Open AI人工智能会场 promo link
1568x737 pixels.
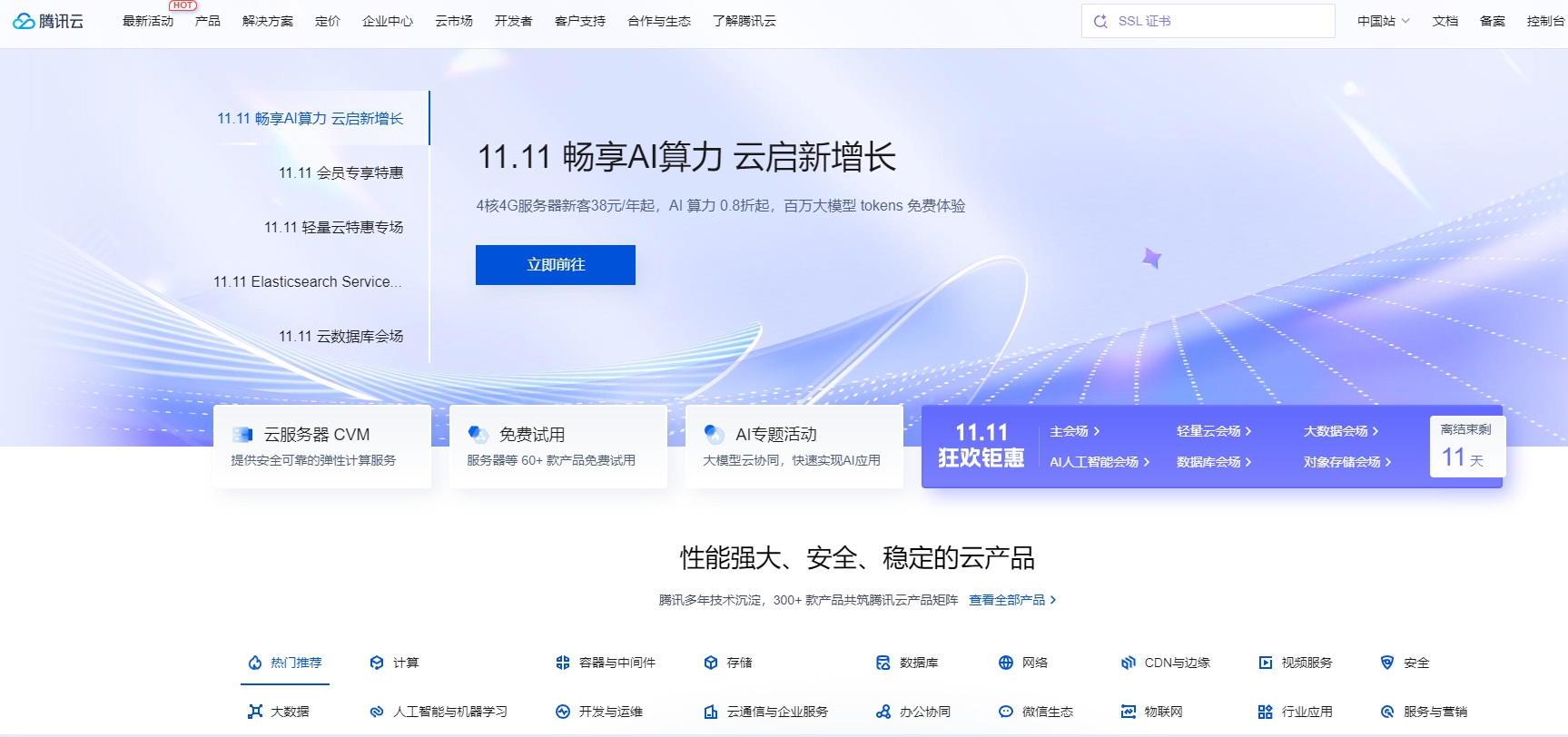[1100, 462]
